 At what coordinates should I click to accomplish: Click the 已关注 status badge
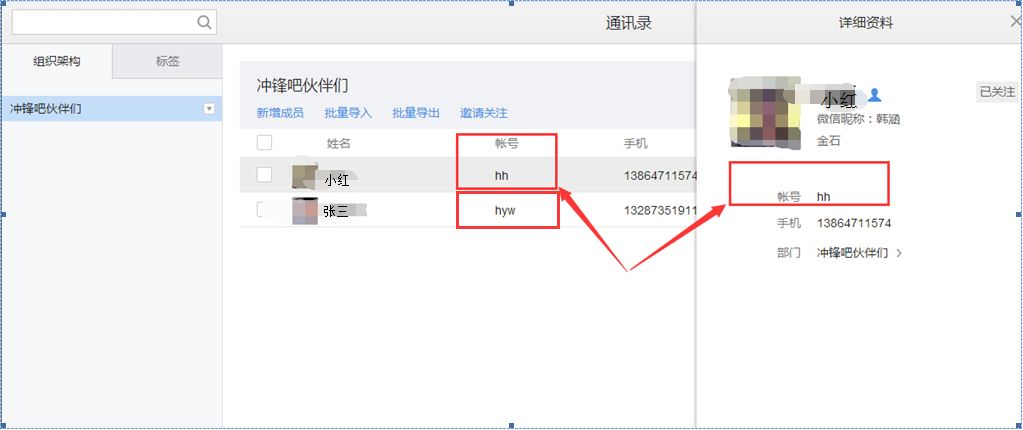[996, 92]
